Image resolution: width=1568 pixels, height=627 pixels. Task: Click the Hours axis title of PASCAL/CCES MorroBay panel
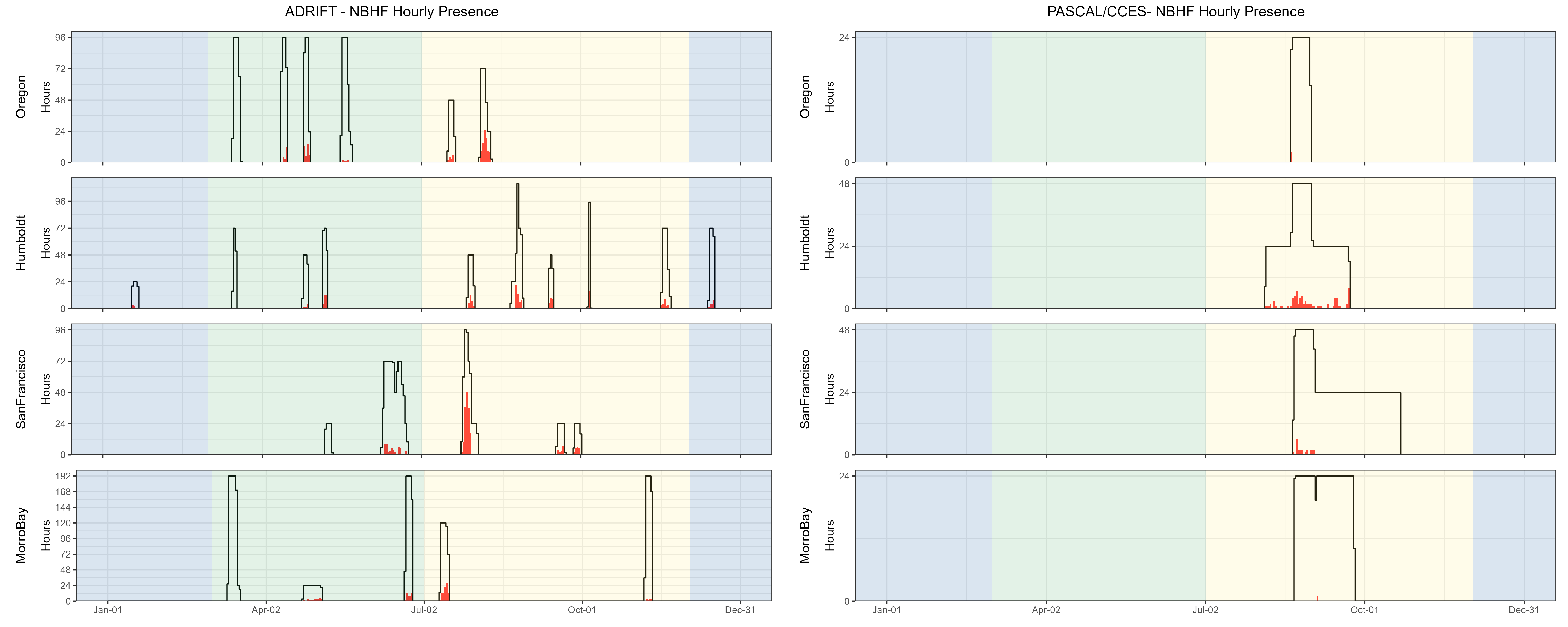click(830, 535)
